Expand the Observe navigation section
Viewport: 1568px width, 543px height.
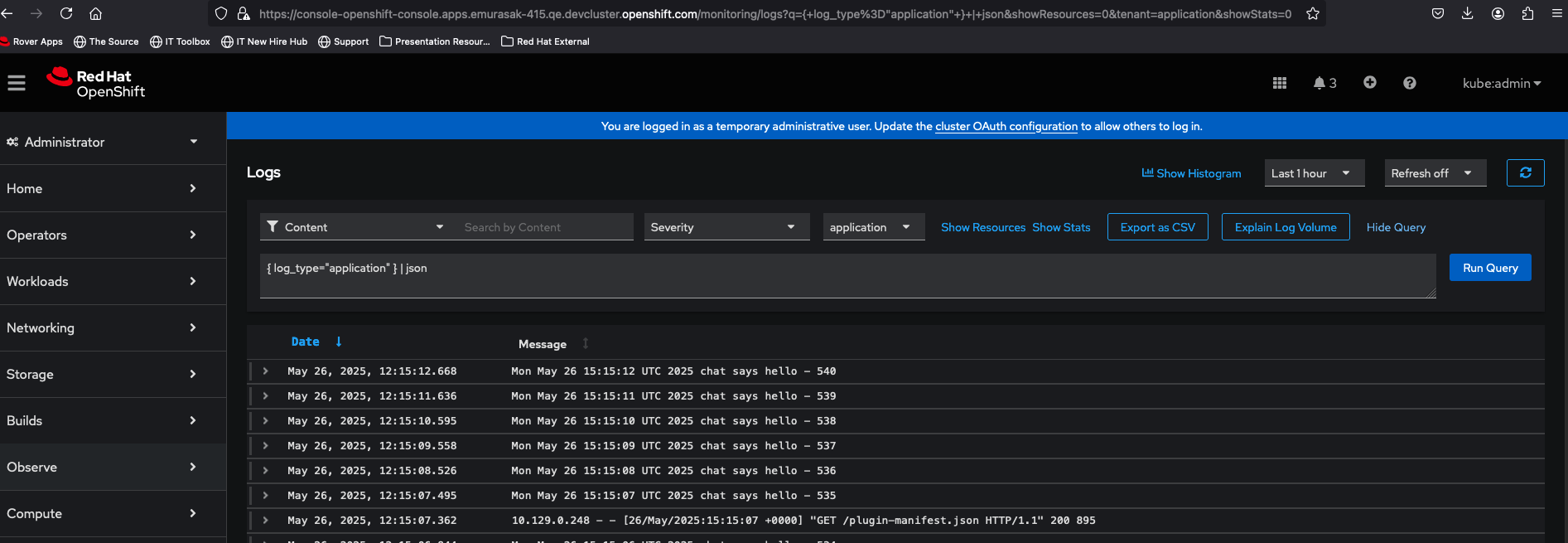click(113, 467)
